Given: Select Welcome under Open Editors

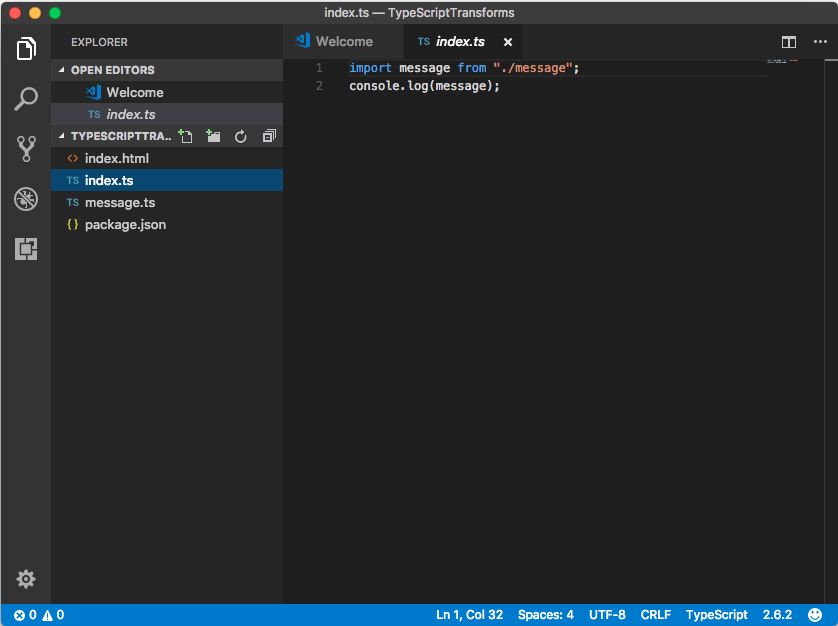Looking at the screenshot, I should point(167,92).
